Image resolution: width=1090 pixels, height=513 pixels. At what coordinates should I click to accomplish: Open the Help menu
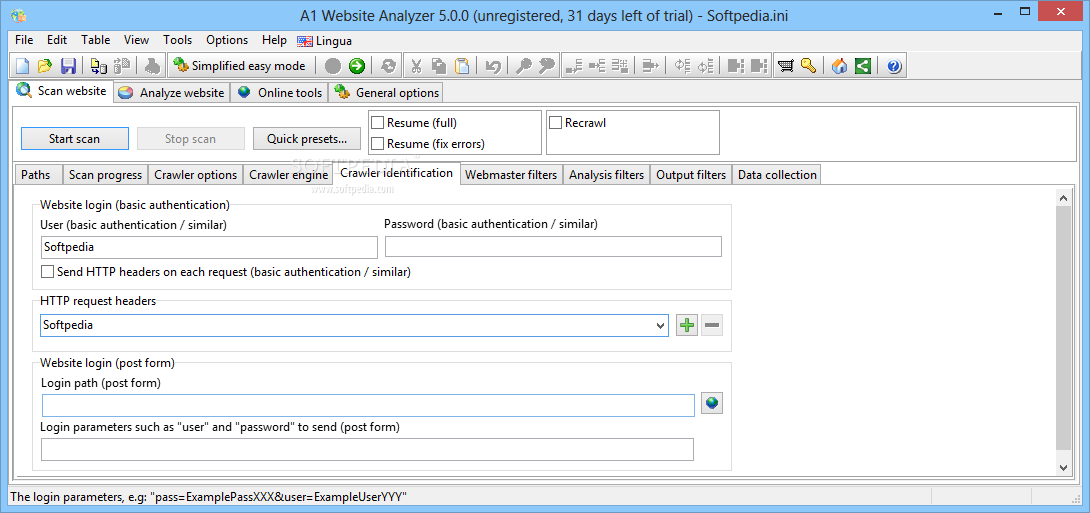[x=275, y=40]
